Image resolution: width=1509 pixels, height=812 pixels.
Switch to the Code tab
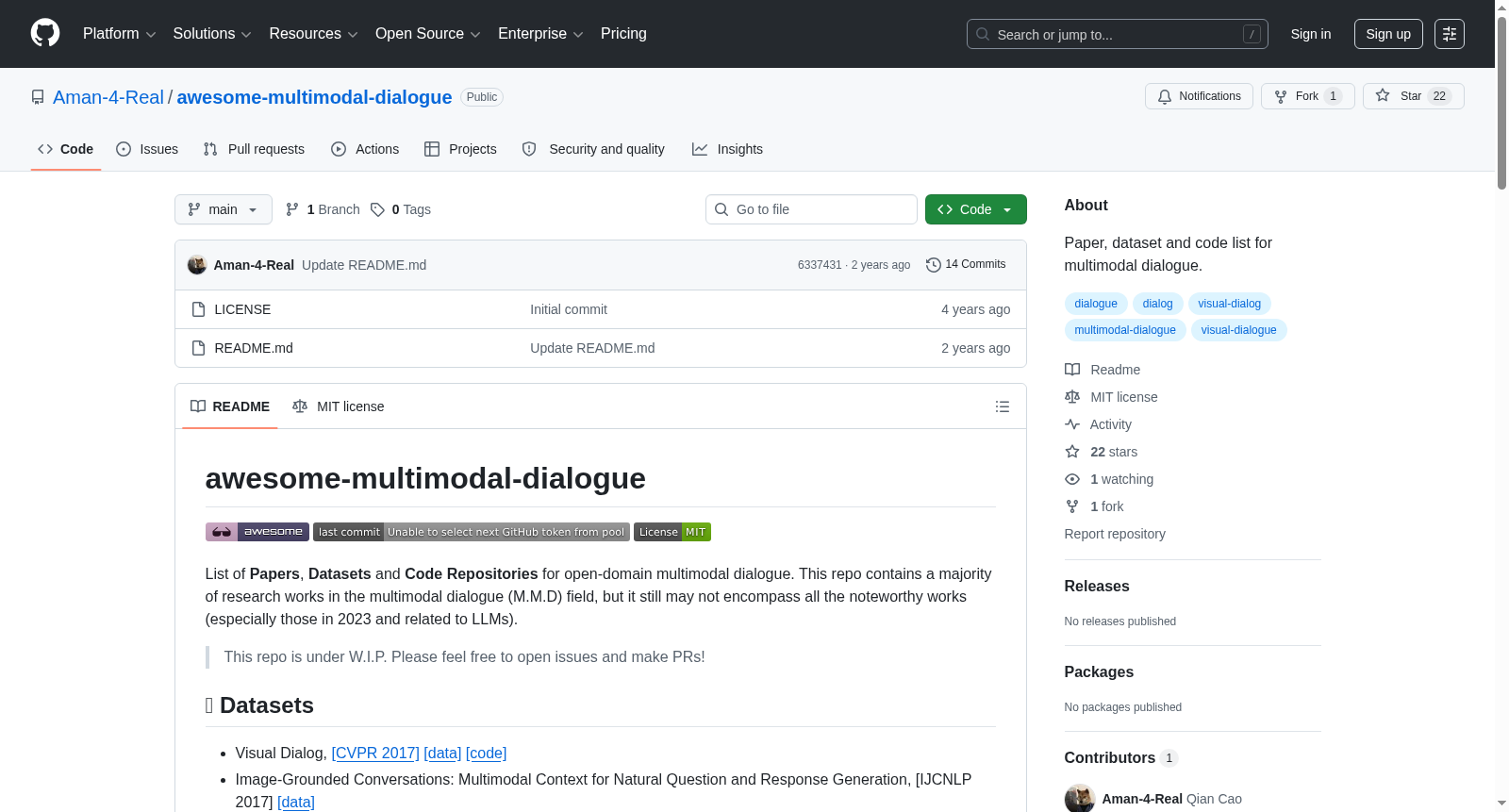coord(65,149)
